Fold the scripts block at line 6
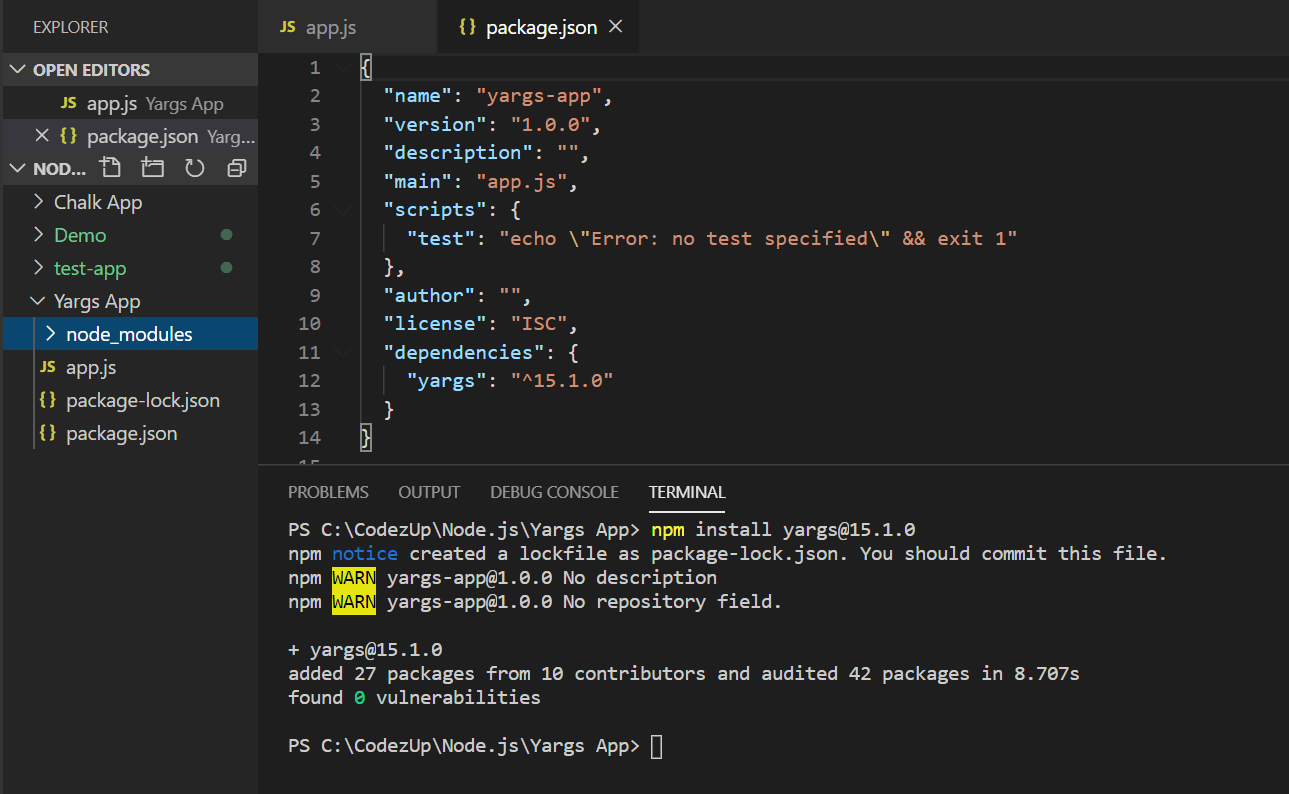This screenshot has width=1289, height=794. coord(344,210)
